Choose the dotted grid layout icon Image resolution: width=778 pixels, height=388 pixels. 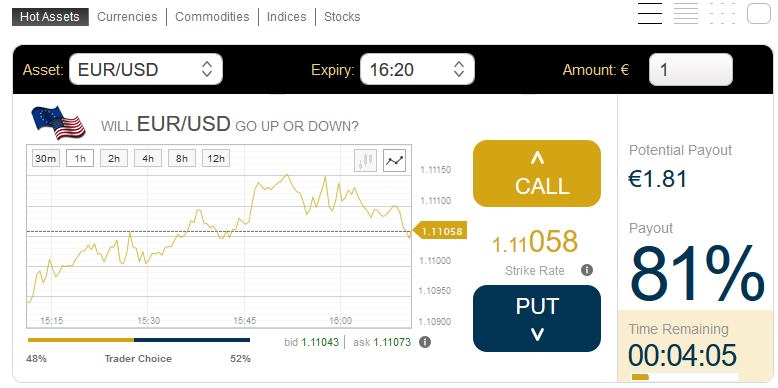722,13
